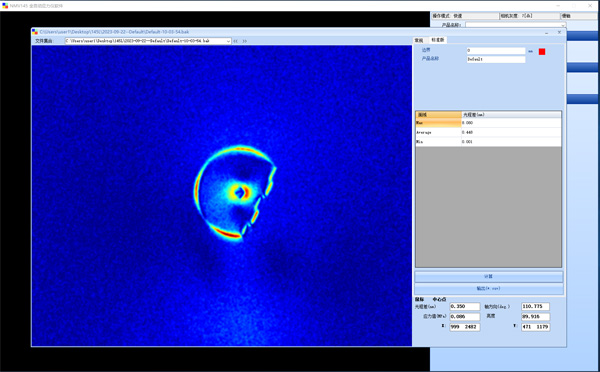Click the product name field showing Default
The width and height of the screenshot is (600, 372).
point(496,59)
